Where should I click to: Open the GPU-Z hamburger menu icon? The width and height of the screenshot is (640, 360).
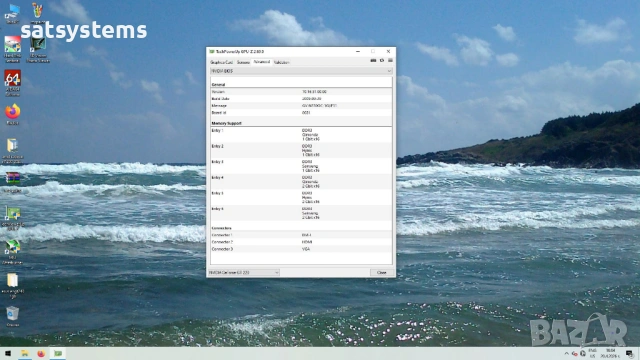pos(390,60)
